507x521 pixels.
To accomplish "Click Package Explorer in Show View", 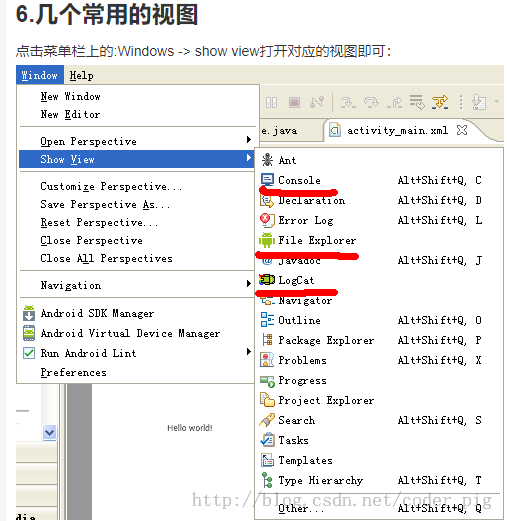I will (x=378, y=340).
